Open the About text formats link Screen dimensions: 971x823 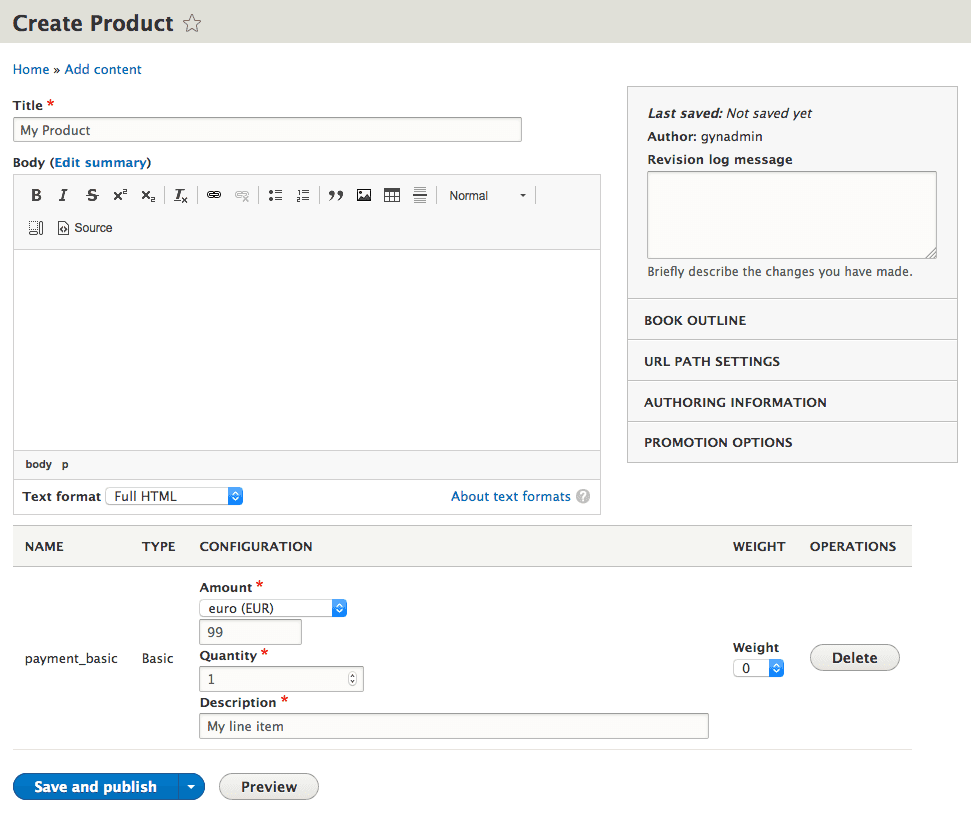[510, 496]
